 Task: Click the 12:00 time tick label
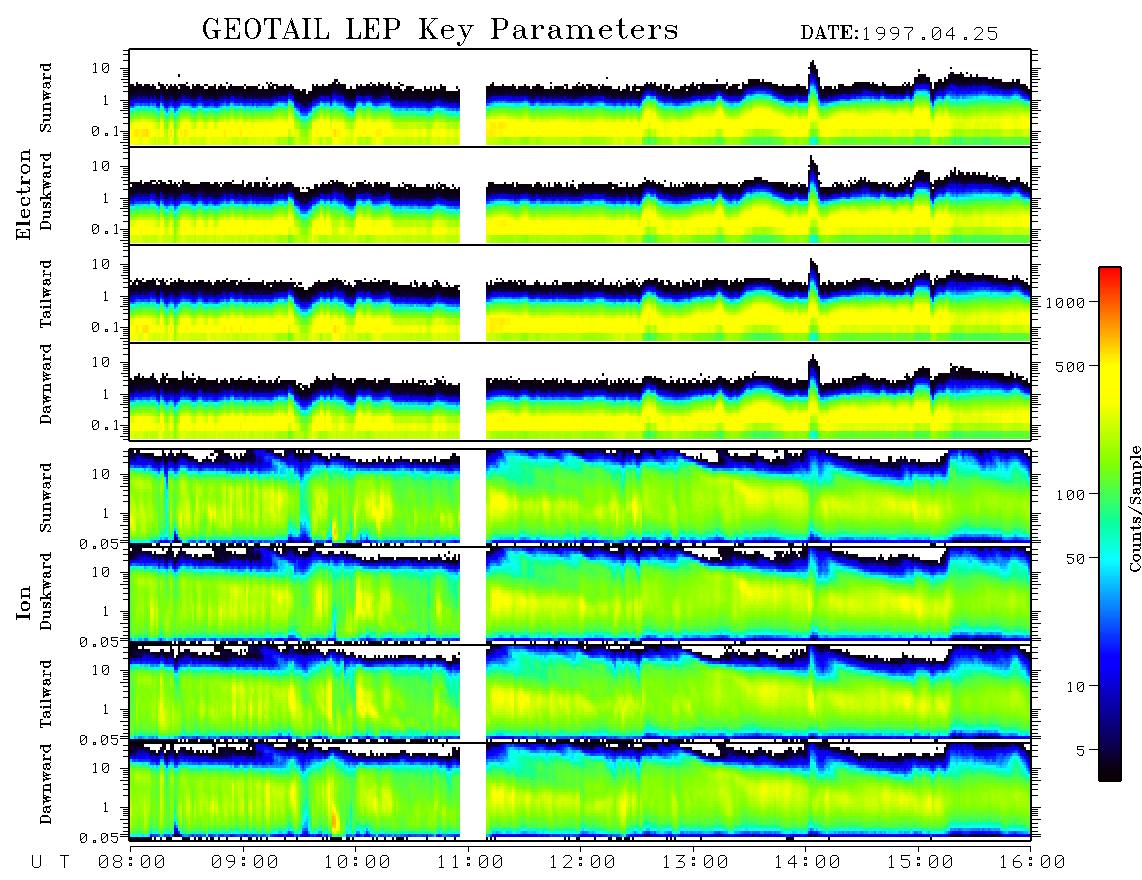582,862
